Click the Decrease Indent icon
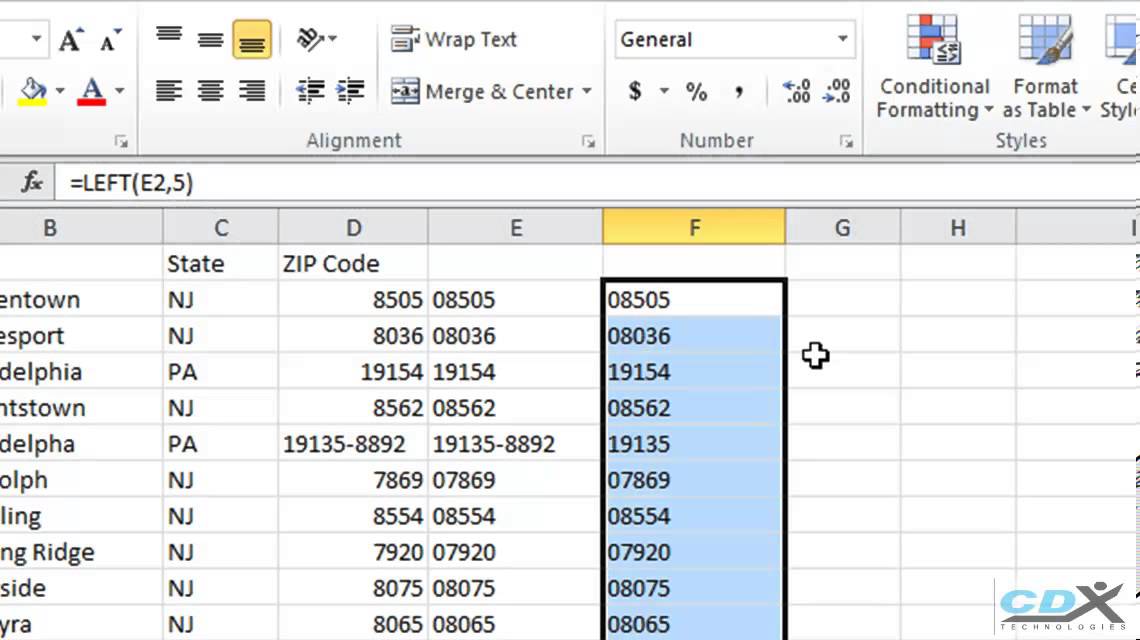 [x=310, y=92]
